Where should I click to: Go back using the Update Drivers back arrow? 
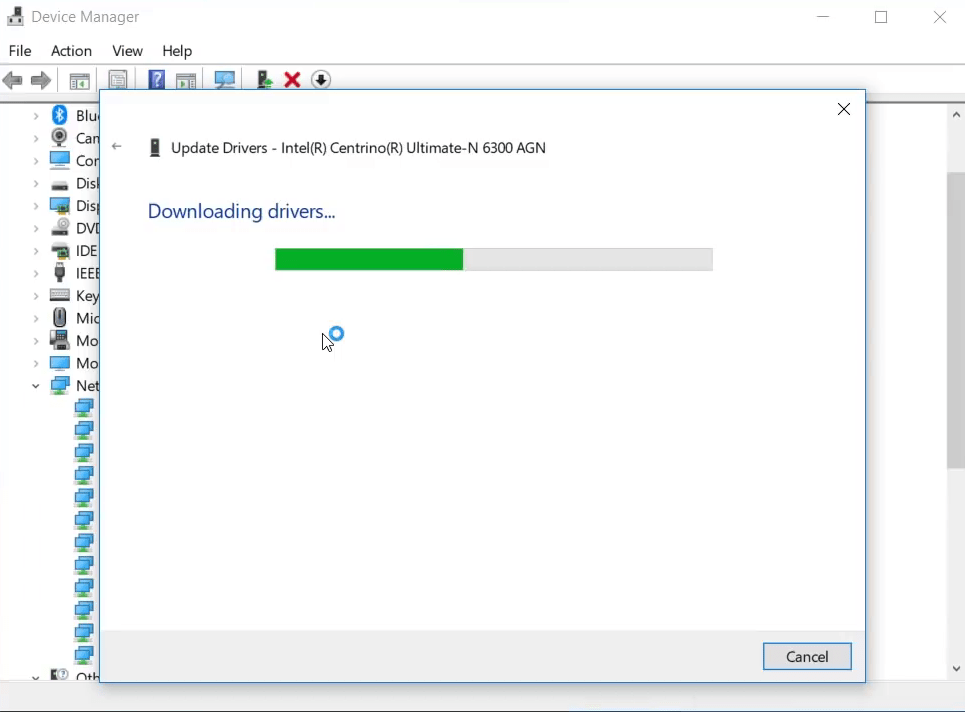click(x=116, y=146)
